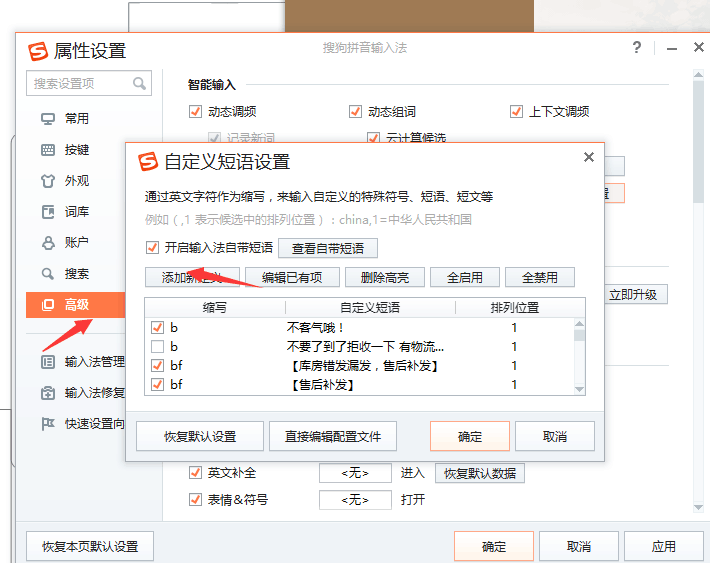Click the flag icon beside 快速设置向导

(48, 424)
